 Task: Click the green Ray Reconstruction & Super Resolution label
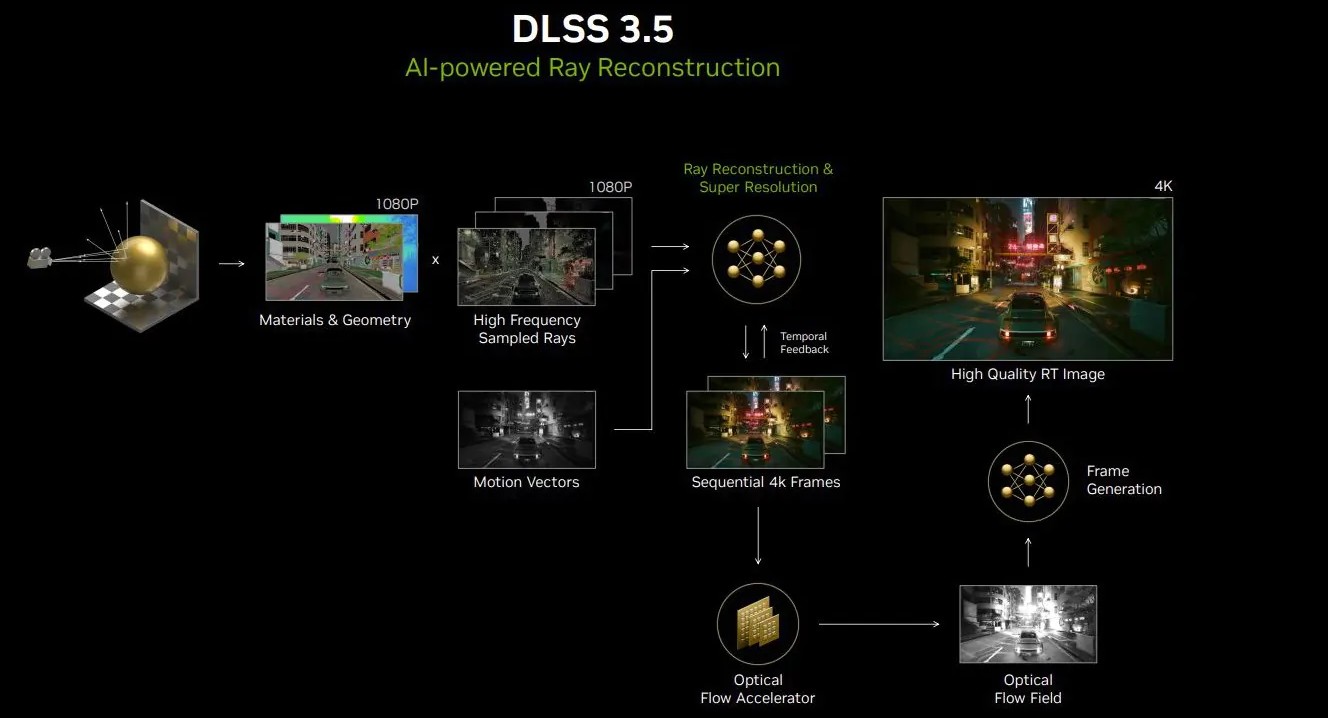758,178
